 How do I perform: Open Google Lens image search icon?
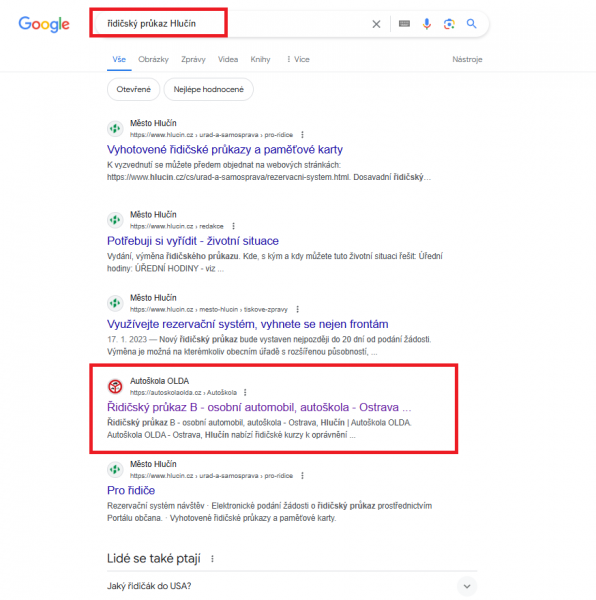pos(449,24)
